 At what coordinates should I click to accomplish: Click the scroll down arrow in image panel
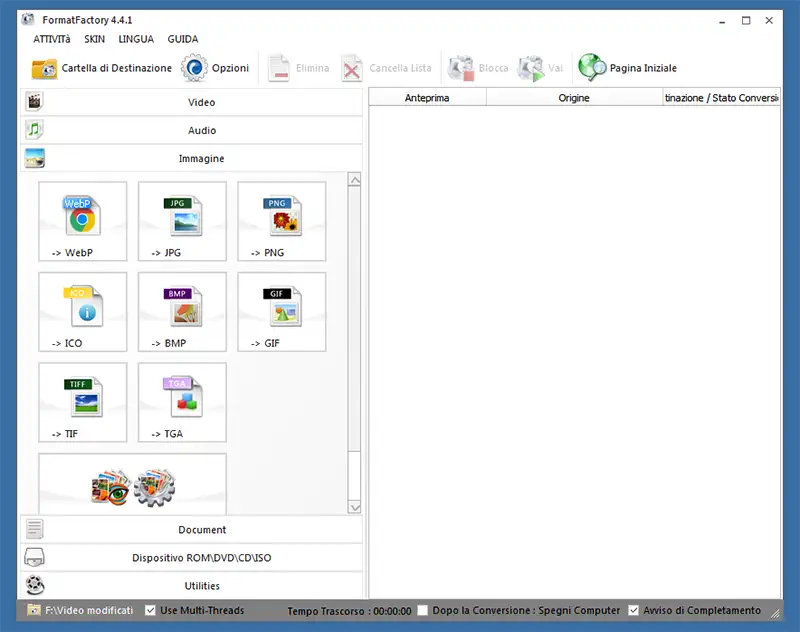(355, 507)
